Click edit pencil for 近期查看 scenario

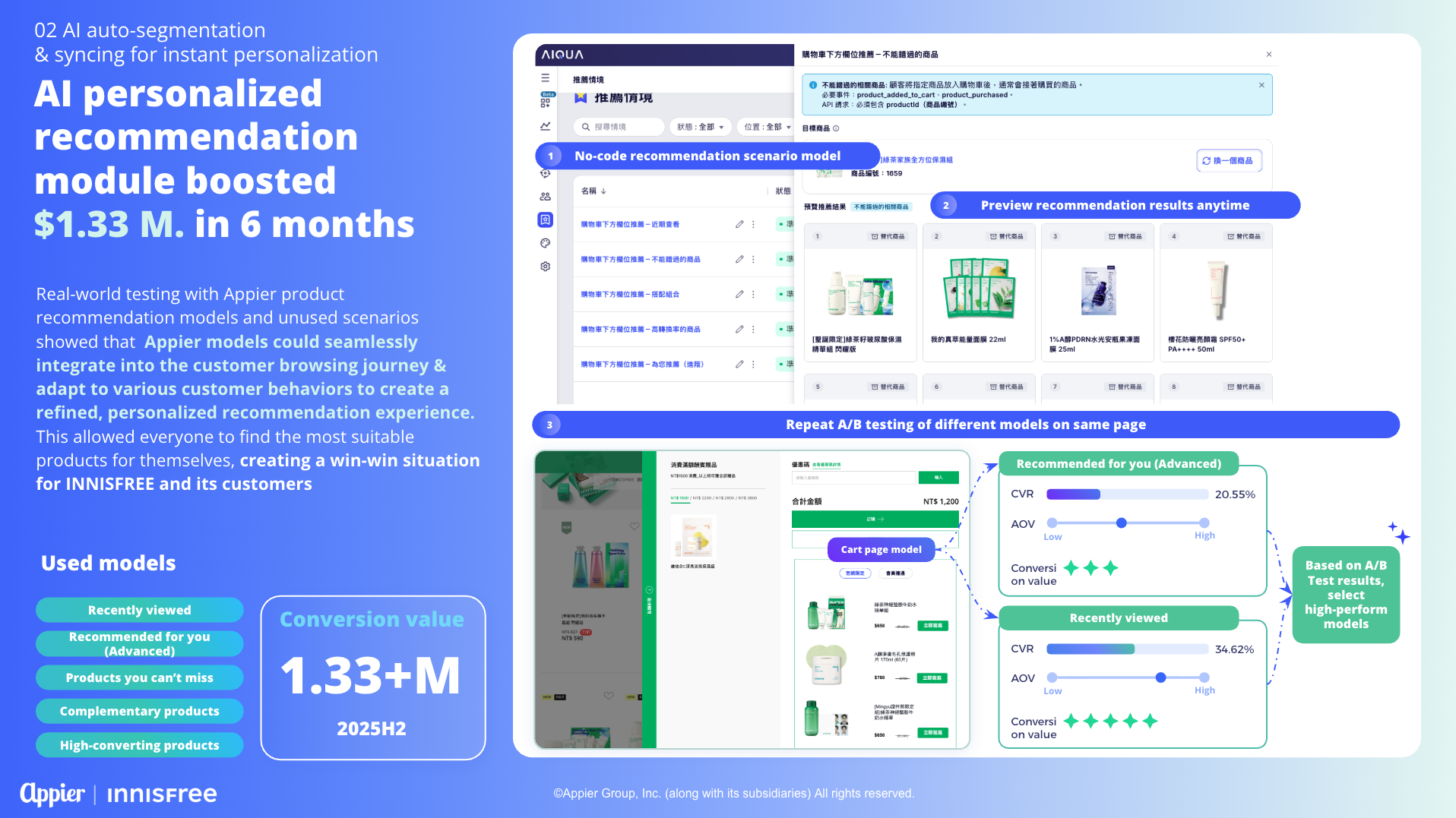tap(739, 225)
